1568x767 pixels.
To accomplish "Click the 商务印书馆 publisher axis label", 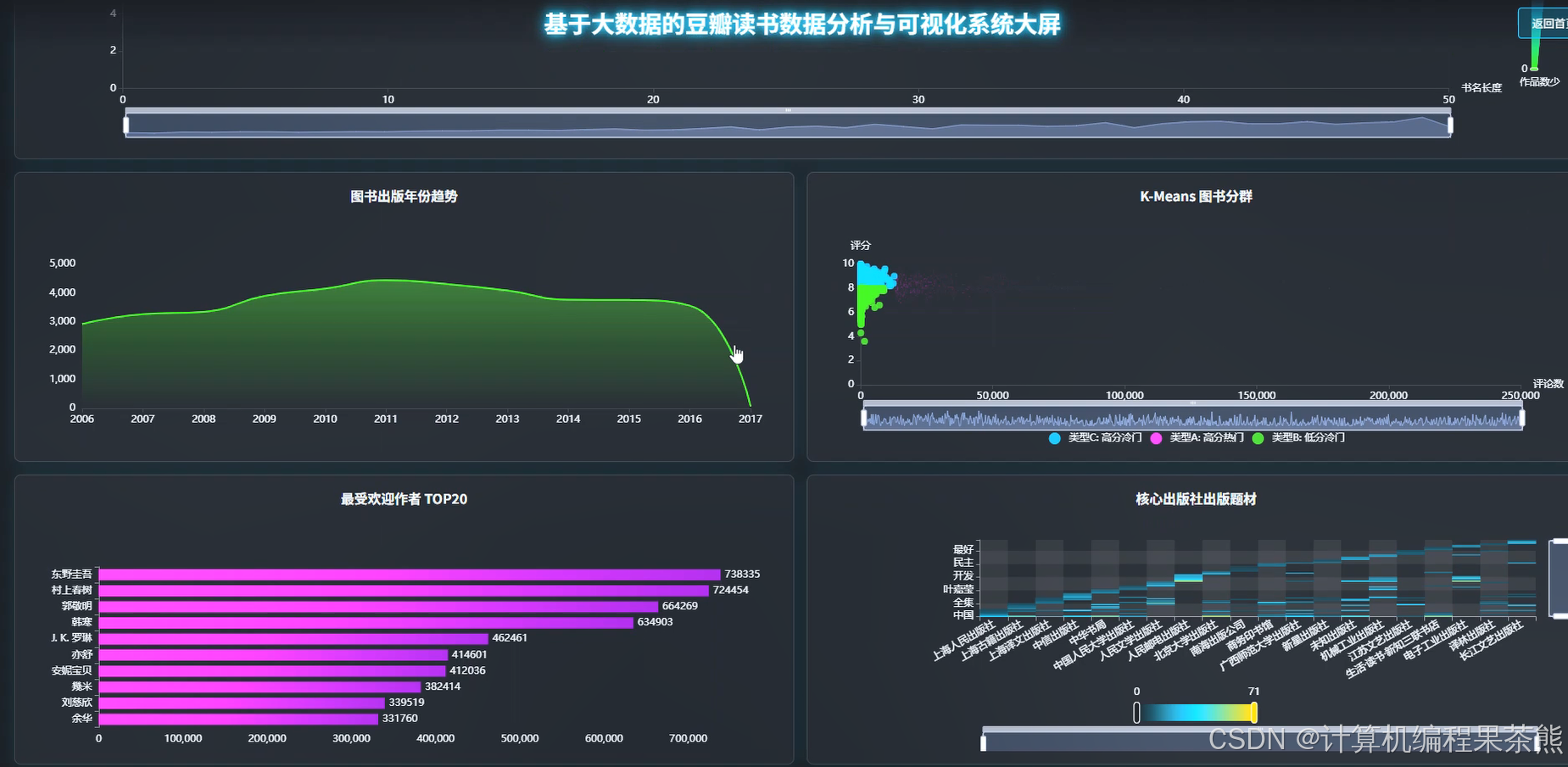I will (1250, 635).
